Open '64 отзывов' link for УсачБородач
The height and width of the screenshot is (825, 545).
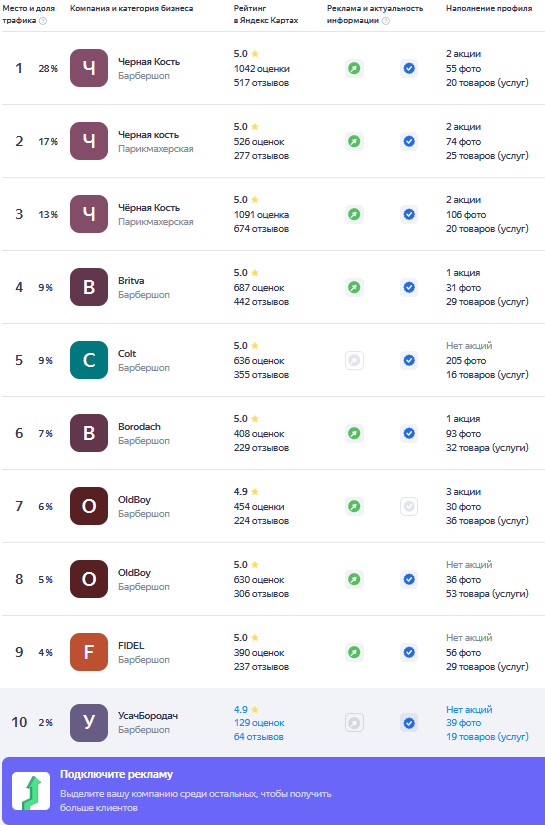[258, 737]
